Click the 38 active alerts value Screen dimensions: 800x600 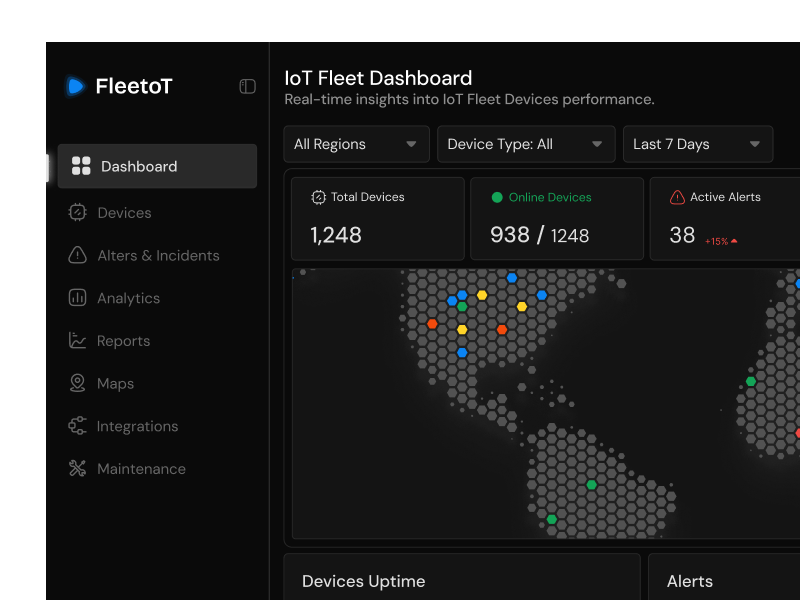(x=682, y=235)
